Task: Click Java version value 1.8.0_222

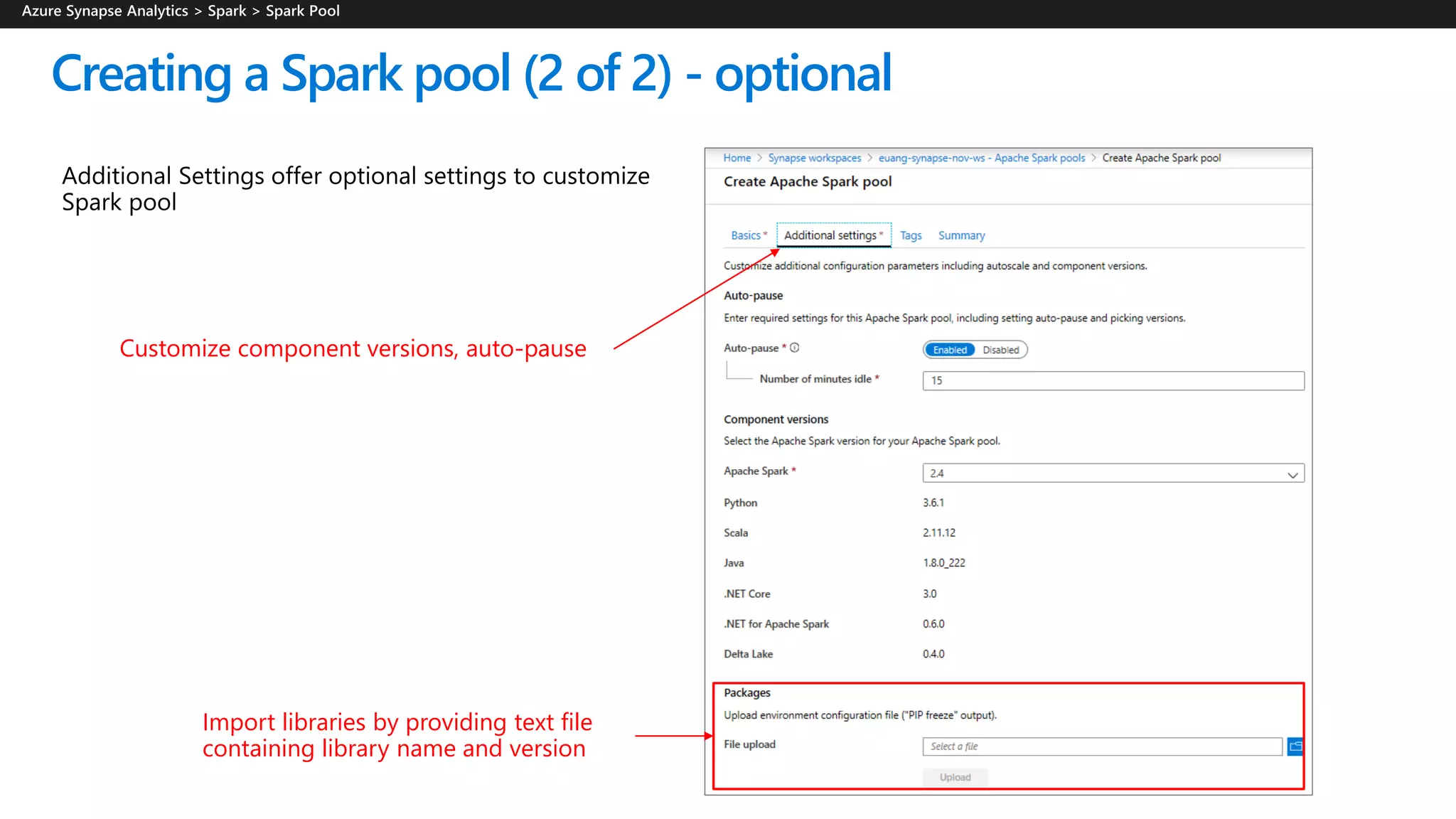Action: [x=944, y=563]
